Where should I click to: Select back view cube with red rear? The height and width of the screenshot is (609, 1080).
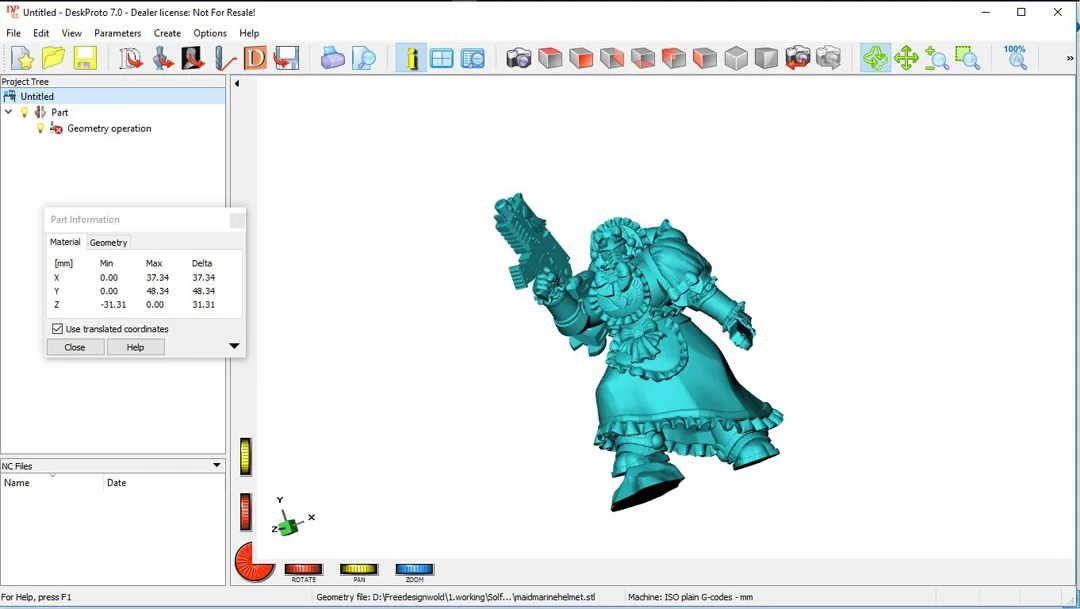point(674,59)
